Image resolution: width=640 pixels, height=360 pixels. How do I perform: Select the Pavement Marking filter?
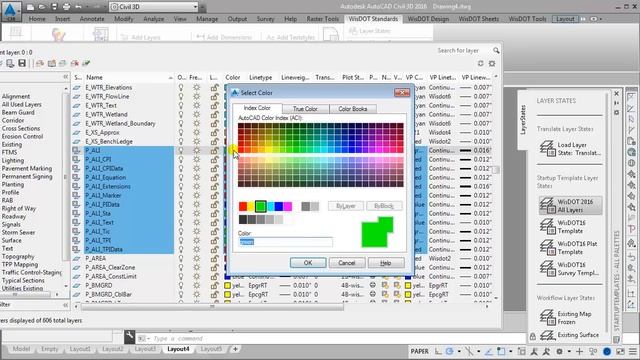pos(27,168)
